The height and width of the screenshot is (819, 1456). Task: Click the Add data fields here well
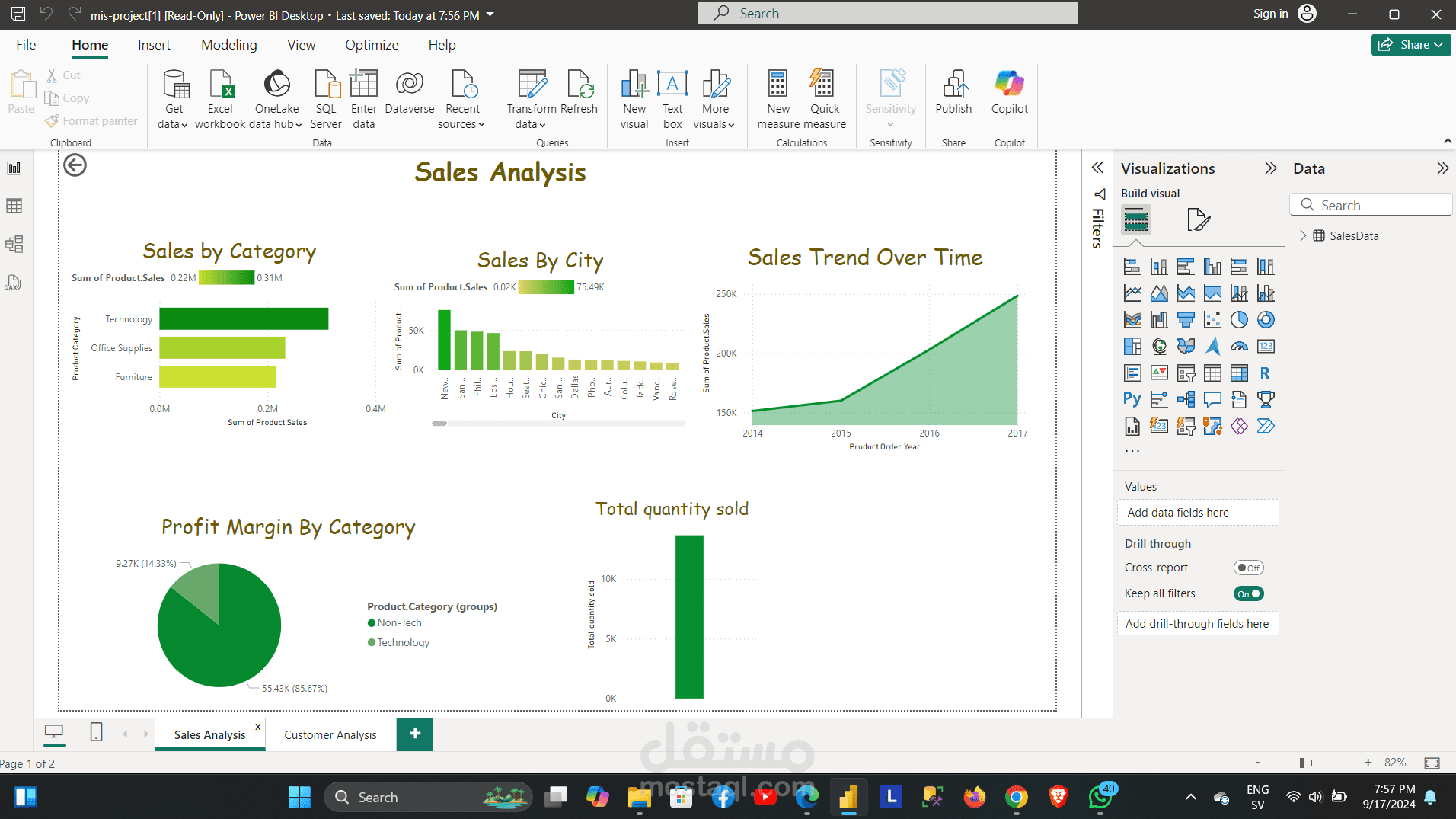(1198, 513)
